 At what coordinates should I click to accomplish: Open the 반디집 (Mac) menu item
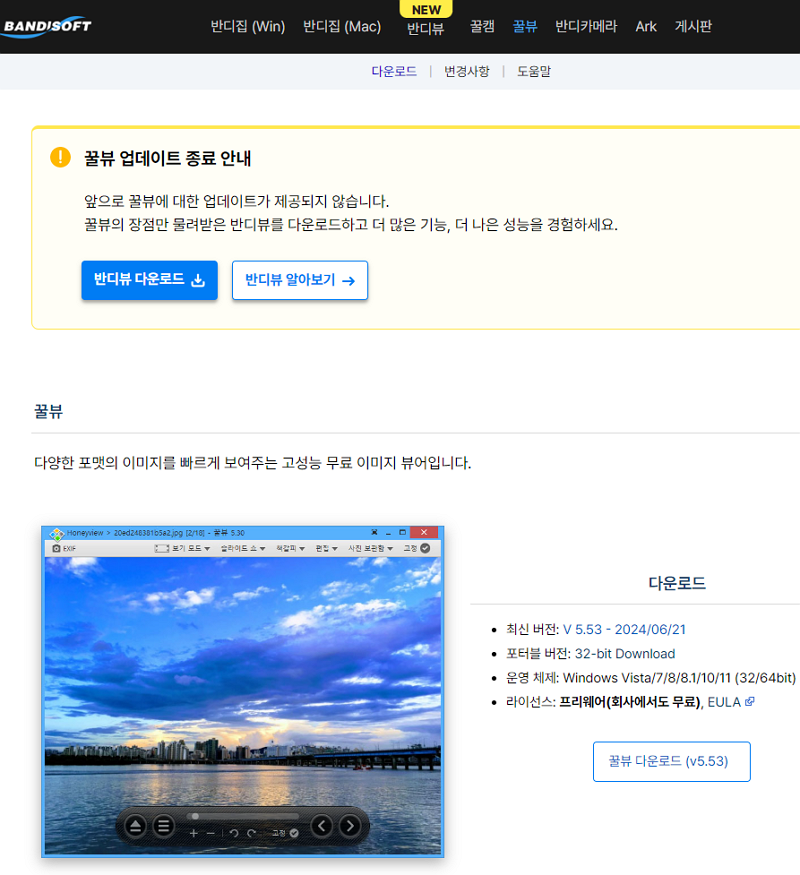coord(342,26)
